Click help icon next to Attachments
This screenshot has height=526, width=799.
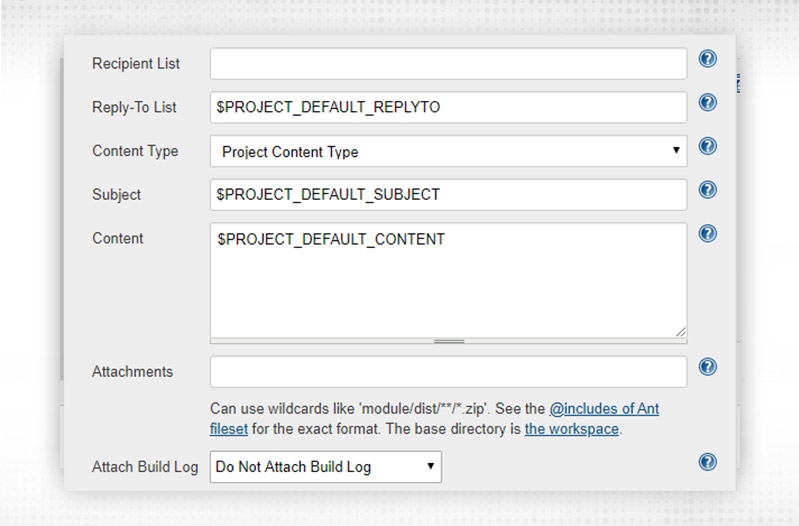tap(707, 367)
